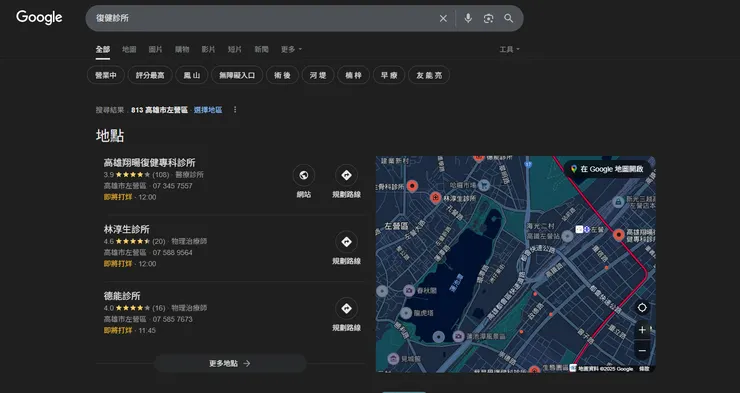Toggle the 友能亮 filter chip

pyautogui.click(x=429, y=75)
